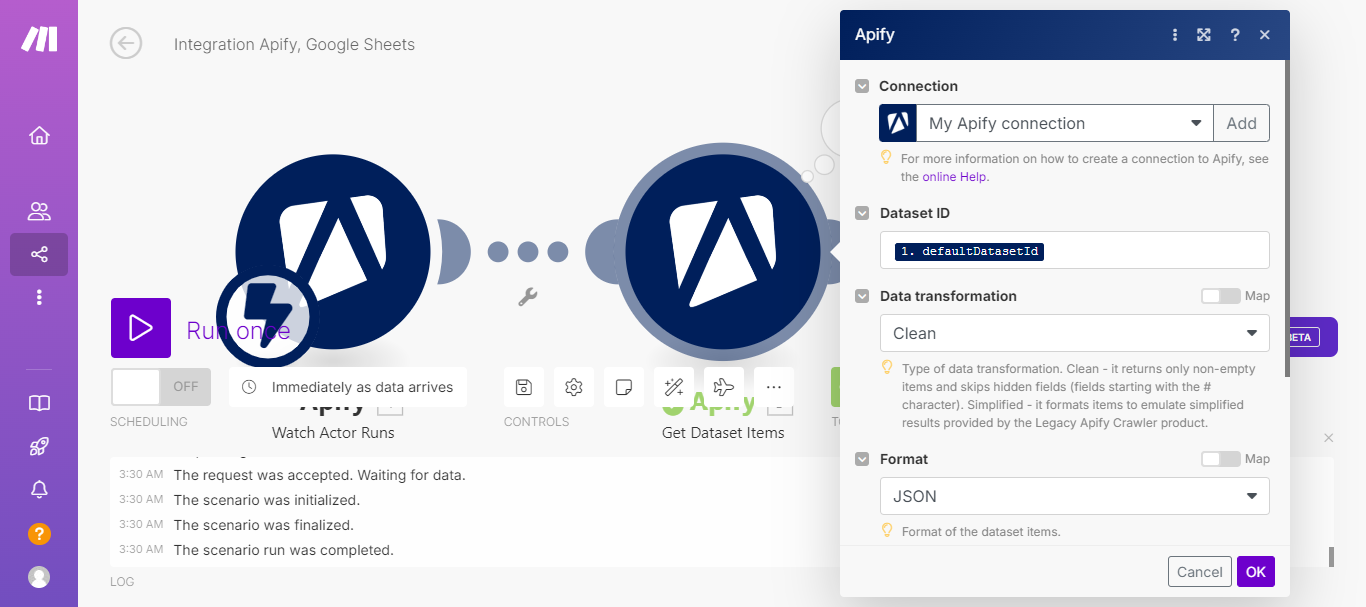Viewport: 1366px width, 607px height.
Task: Close the log panel with X
Action: (1328, 438)
